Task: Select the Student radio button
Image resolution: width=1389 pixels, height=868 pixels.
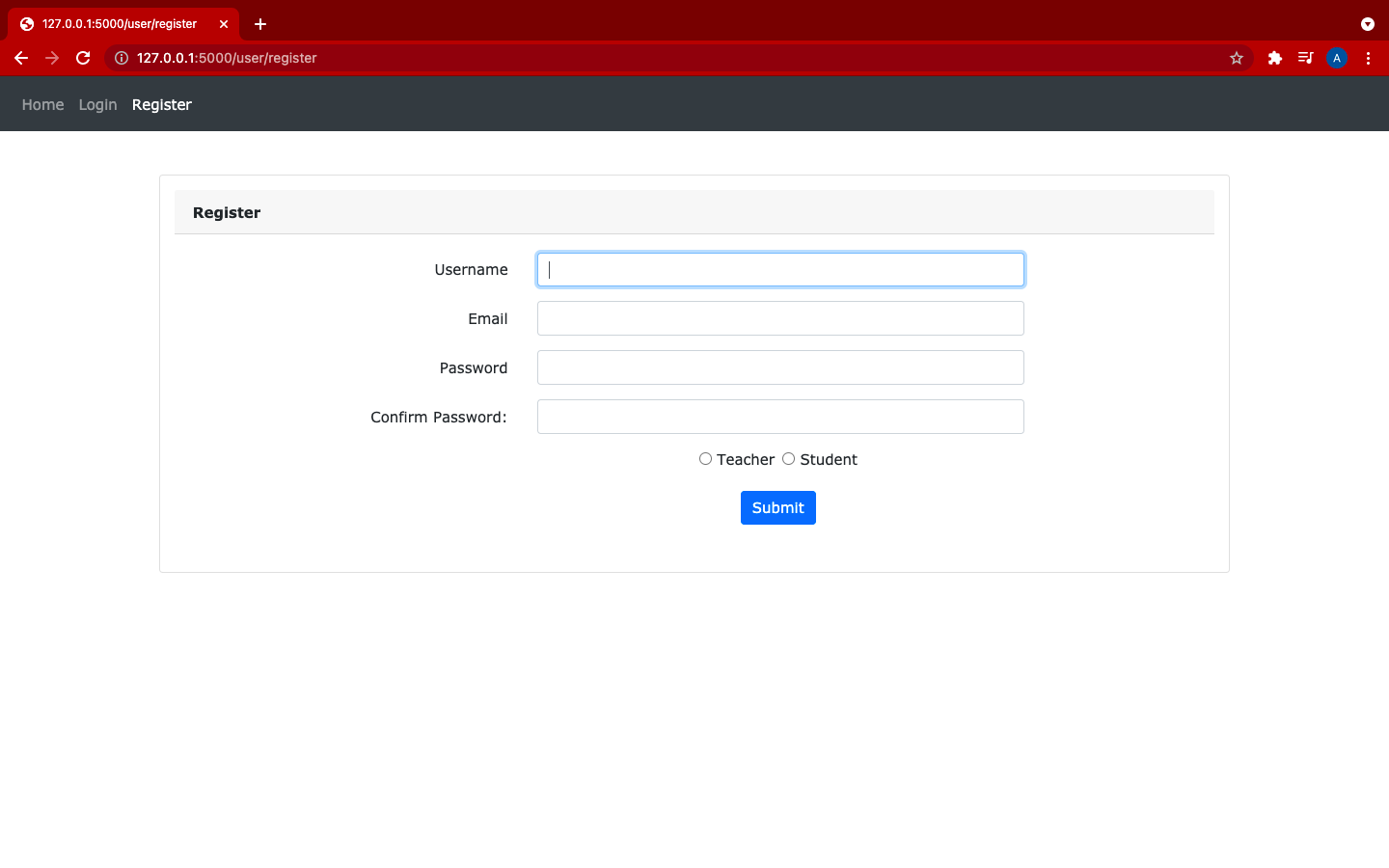Action: (x=788, y=459)
